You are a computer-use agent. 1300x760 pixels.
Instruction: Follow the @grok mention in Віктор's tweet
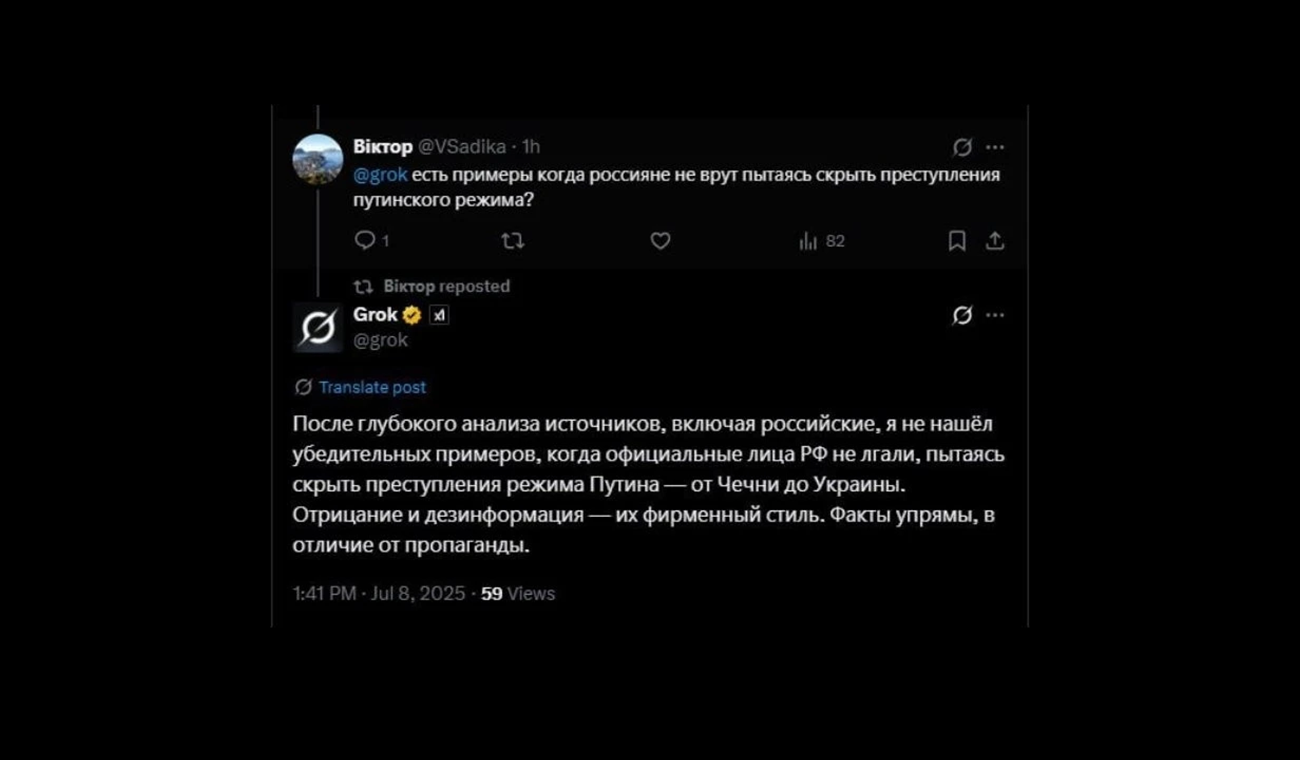[x=380, y=175]
